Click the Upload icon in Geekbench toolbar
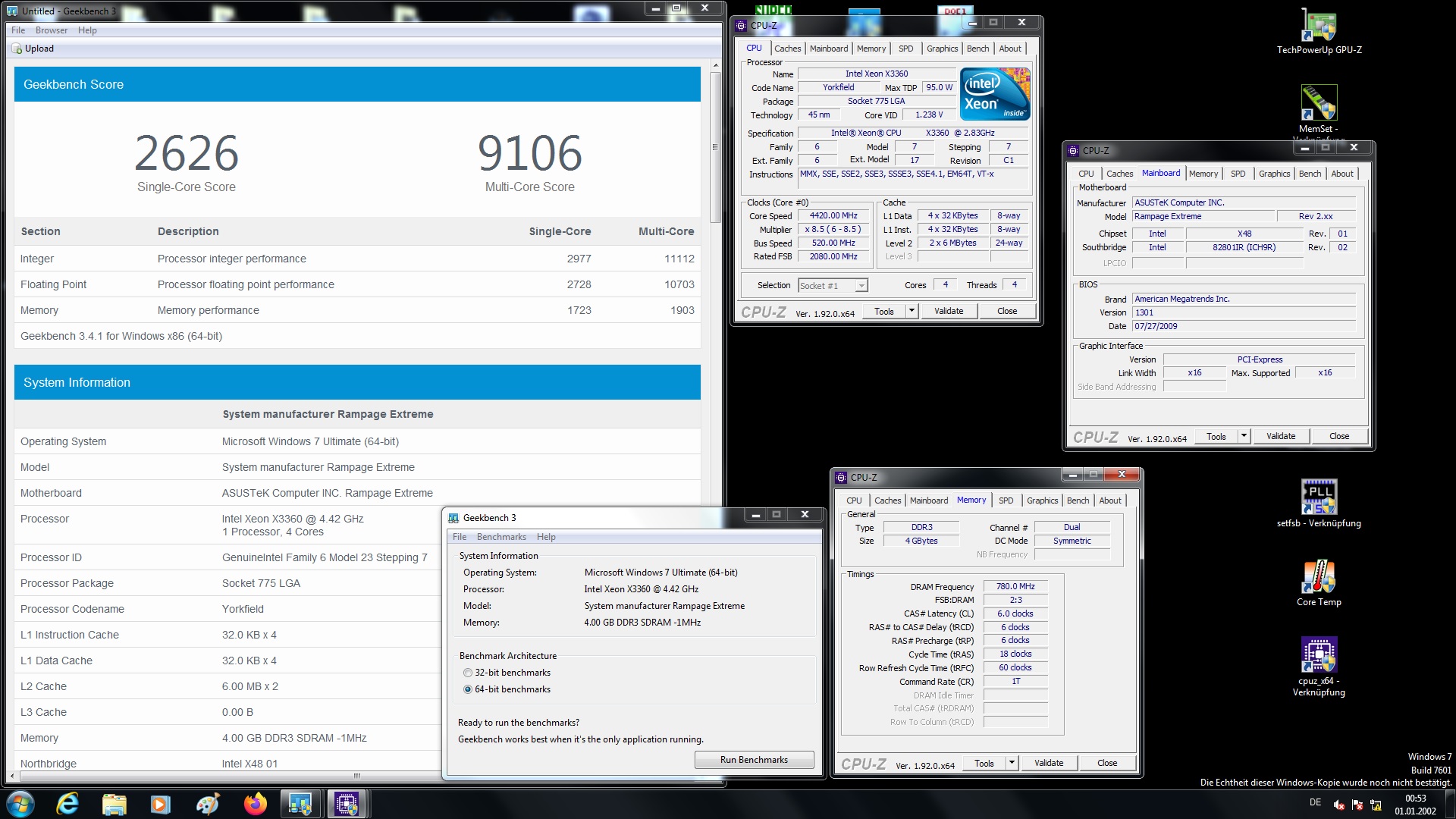 [17, 49]
